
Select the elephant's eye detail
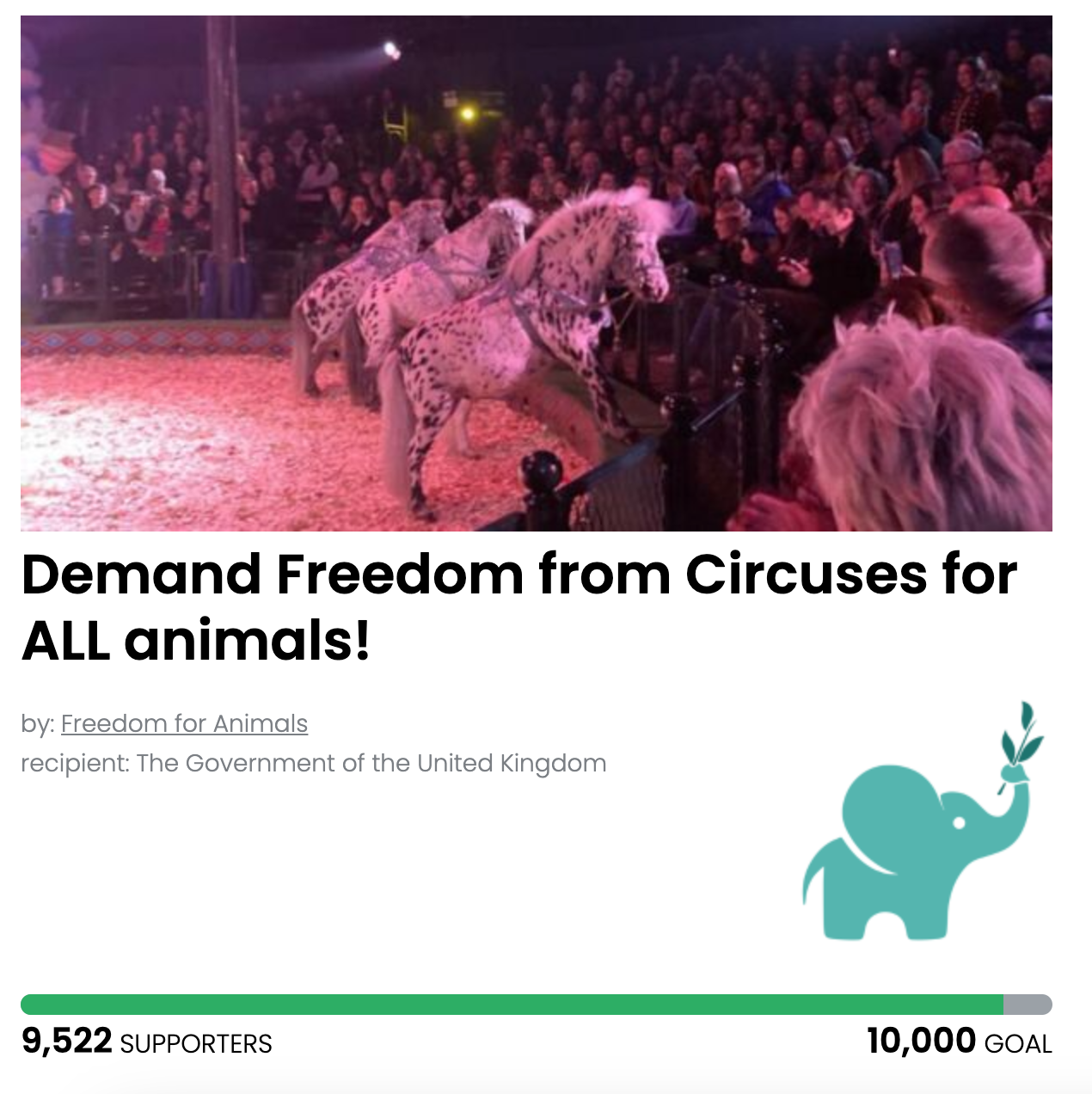point(959,822)
